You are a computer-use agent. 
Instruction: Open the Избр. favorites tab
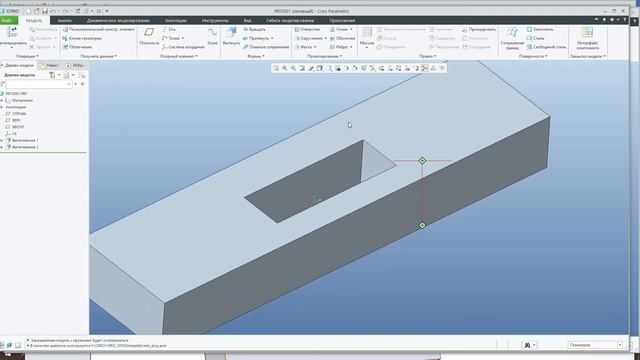click(x=75, y=65)
